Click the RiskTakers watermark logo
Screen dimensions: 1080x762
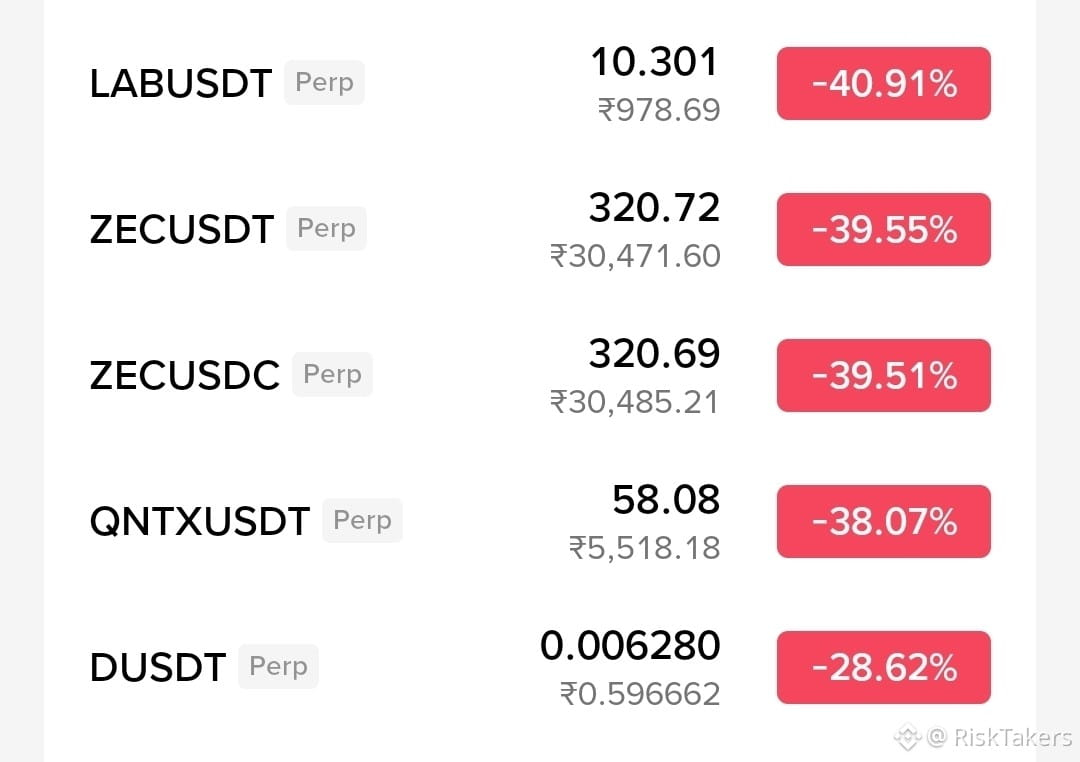[x=907, y=738]
